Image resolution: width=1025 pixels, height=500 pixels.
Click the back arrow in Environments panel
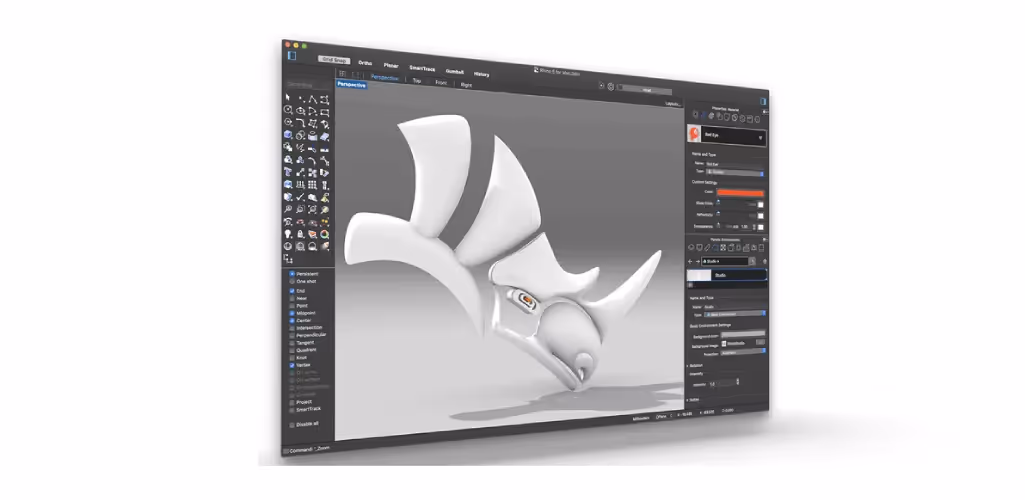click(690, 261)
